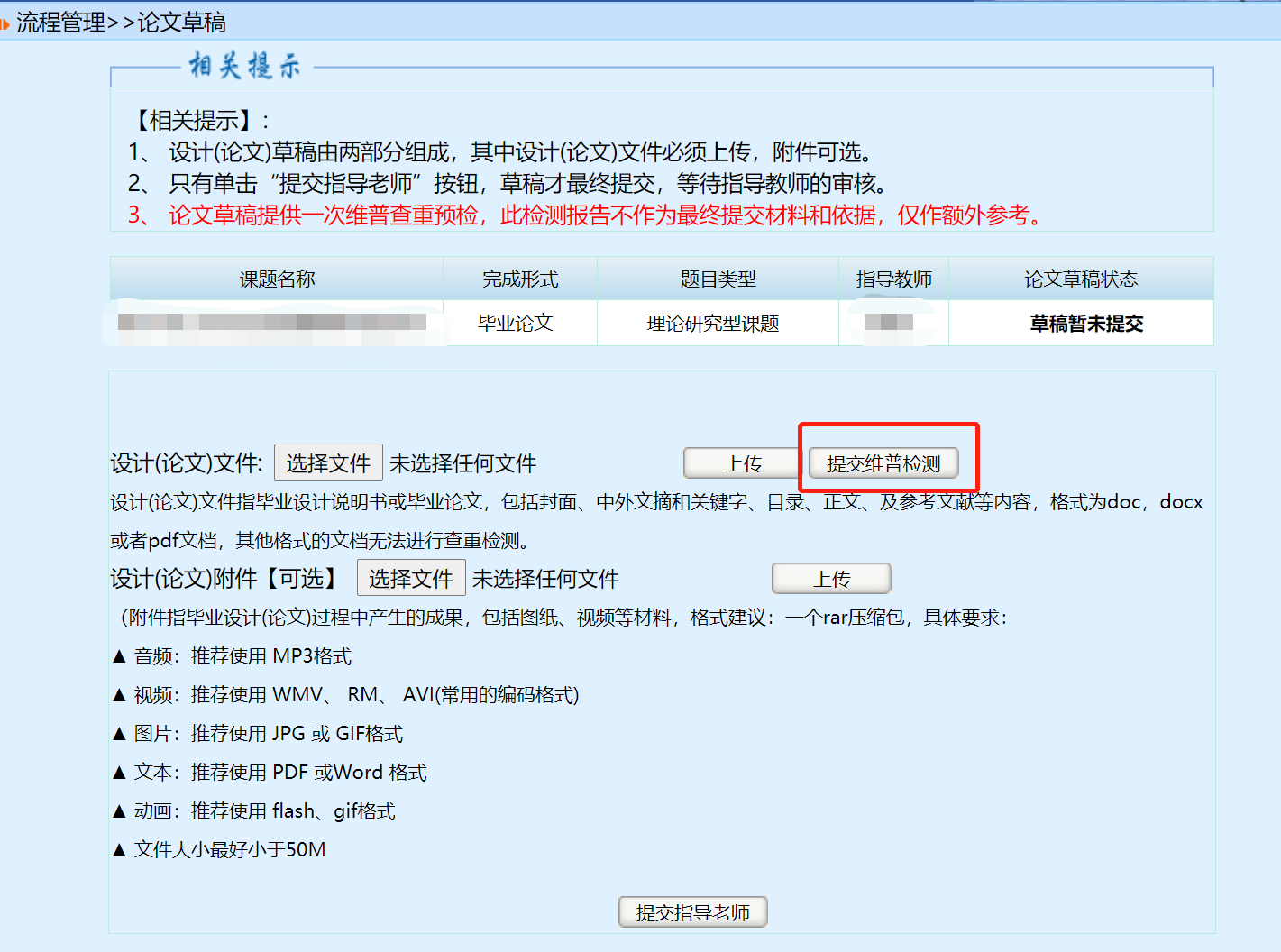Select the 理论研究型课题 table cell
Screen dimensions: 1281x952
tap(712, 324)
